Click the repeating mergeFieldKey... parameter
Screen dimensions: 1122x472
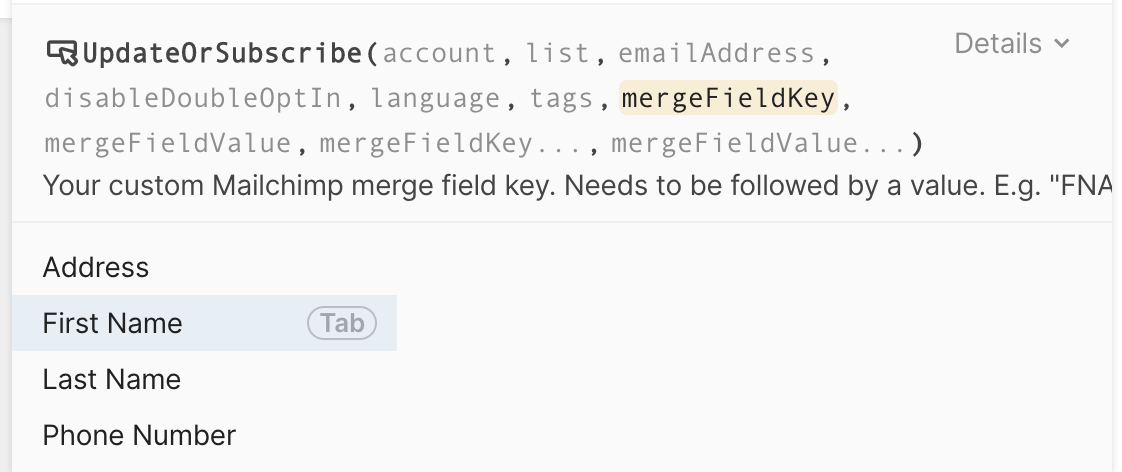(x=454, y=144)
